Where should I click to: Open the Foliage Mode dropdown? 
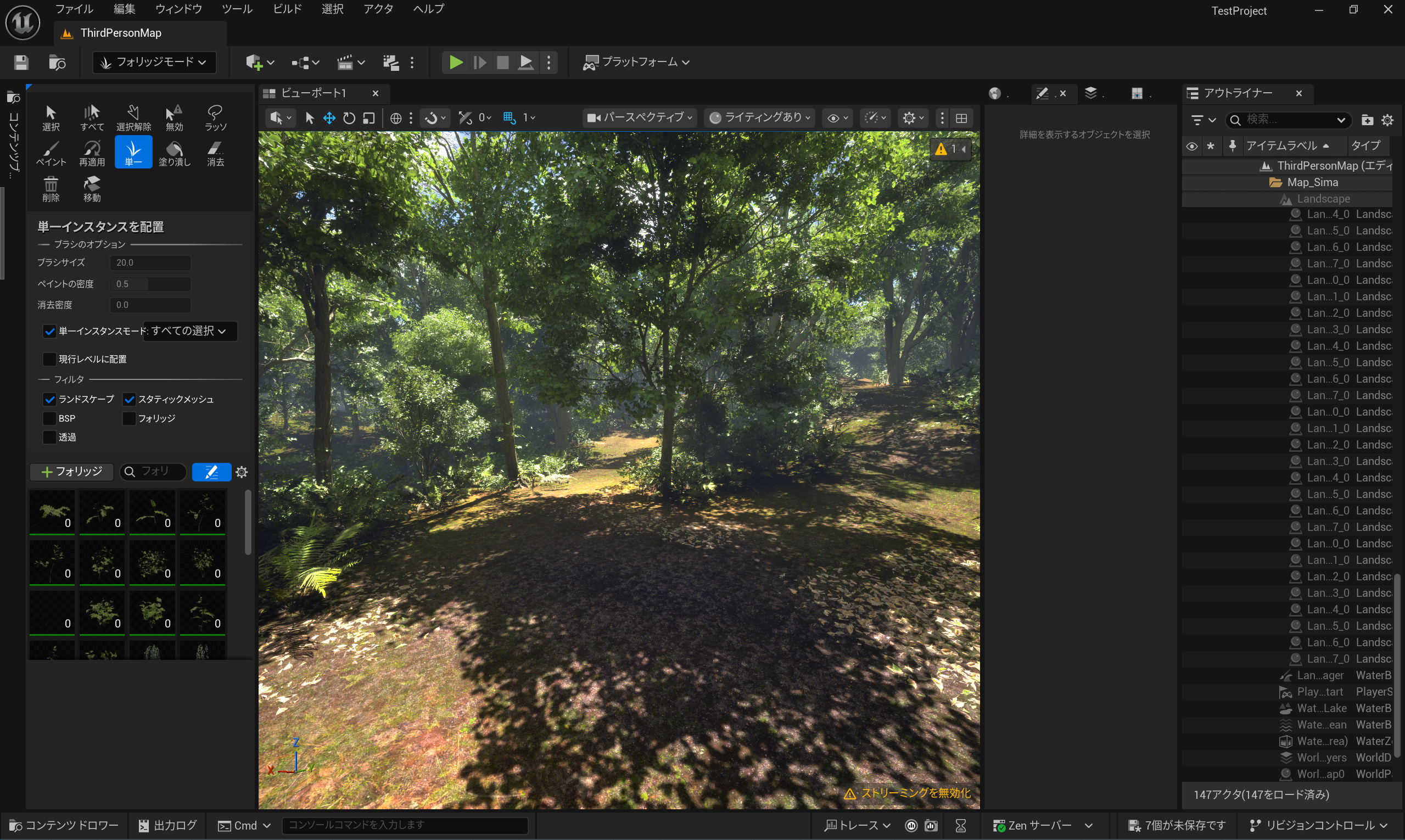pos(154,61)
